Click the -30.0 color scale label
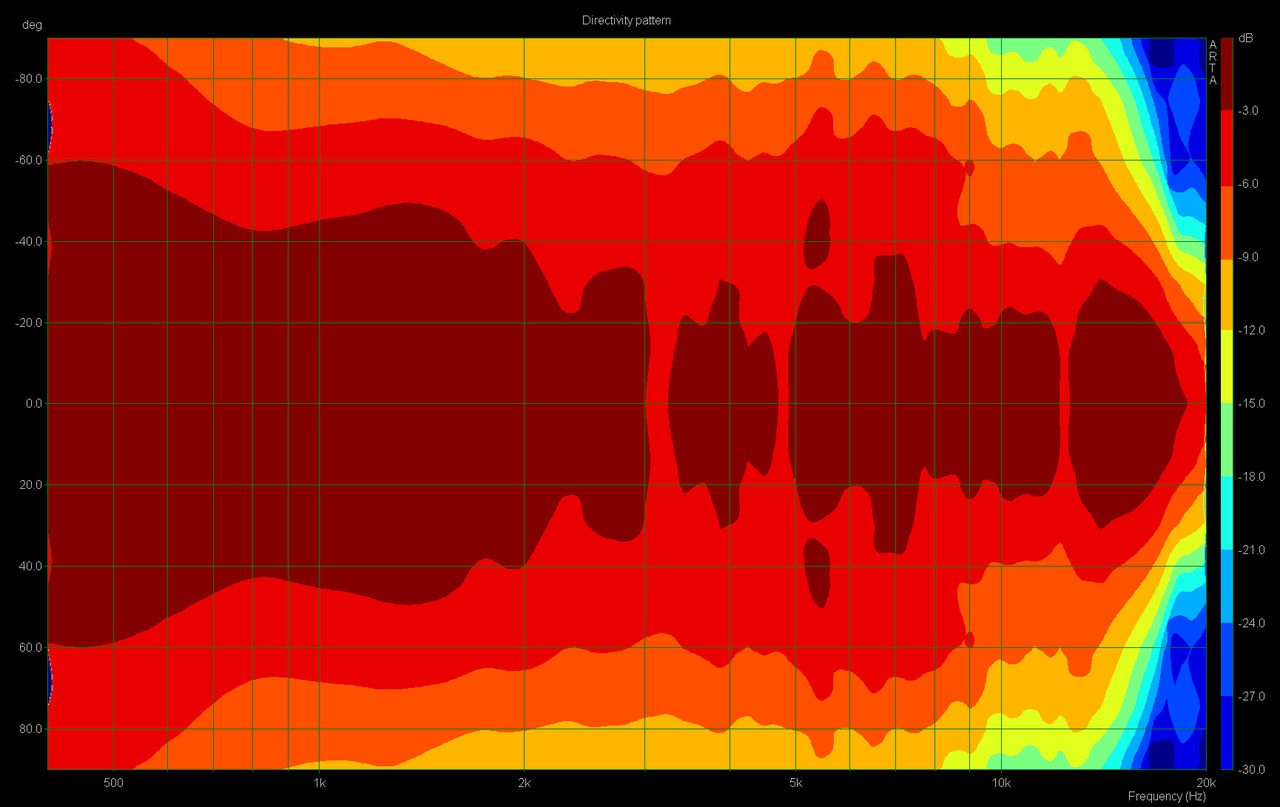 click(x=1252, y=769)
